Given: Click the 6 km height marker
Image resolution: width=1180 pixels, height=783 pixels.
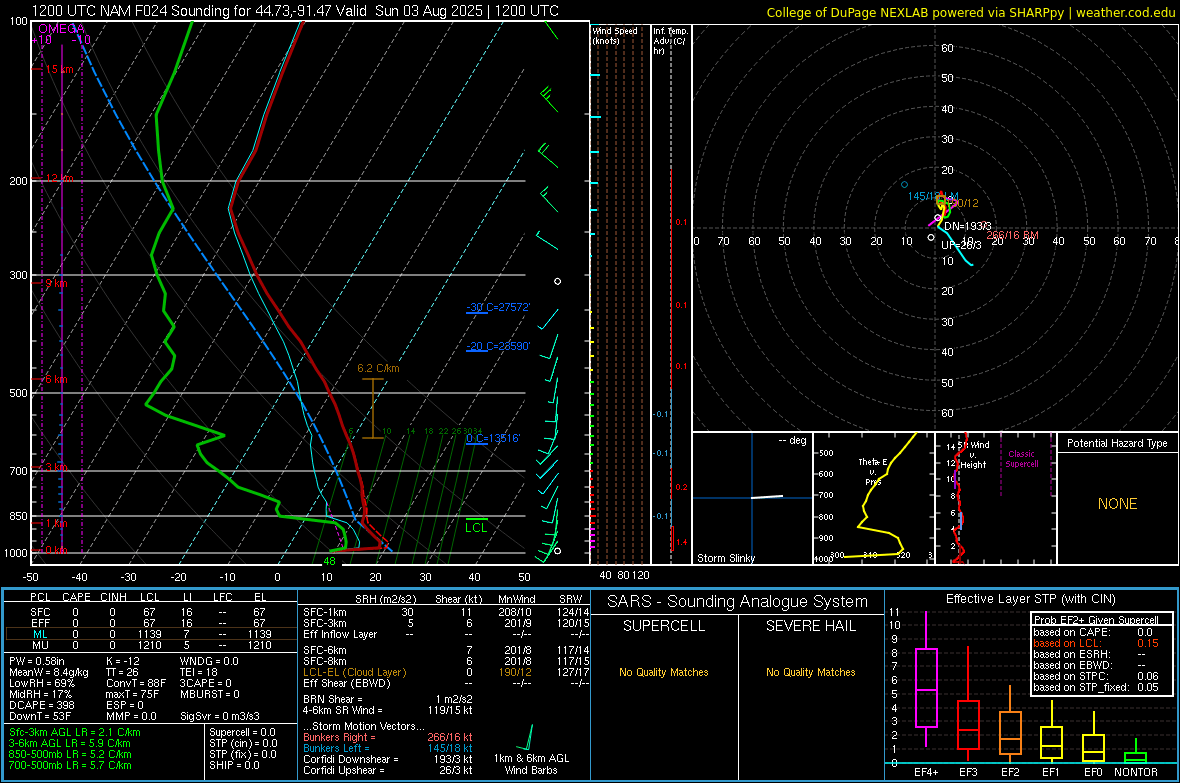Looking at the screenshot, I should click(x=56, y=379).
